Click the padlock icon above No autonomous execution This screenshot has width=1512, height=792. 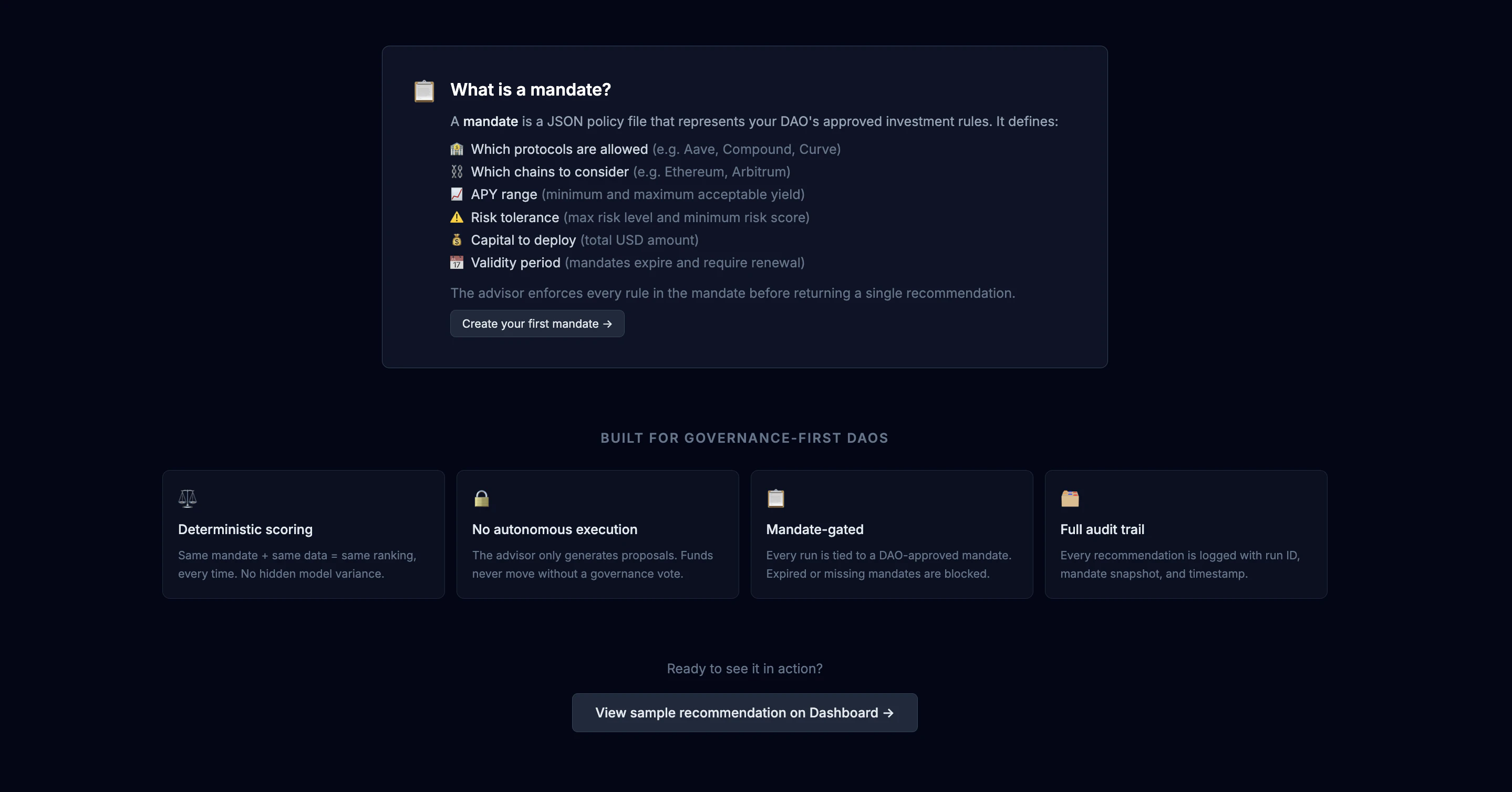pyautogui.click(x=482, y=498)
